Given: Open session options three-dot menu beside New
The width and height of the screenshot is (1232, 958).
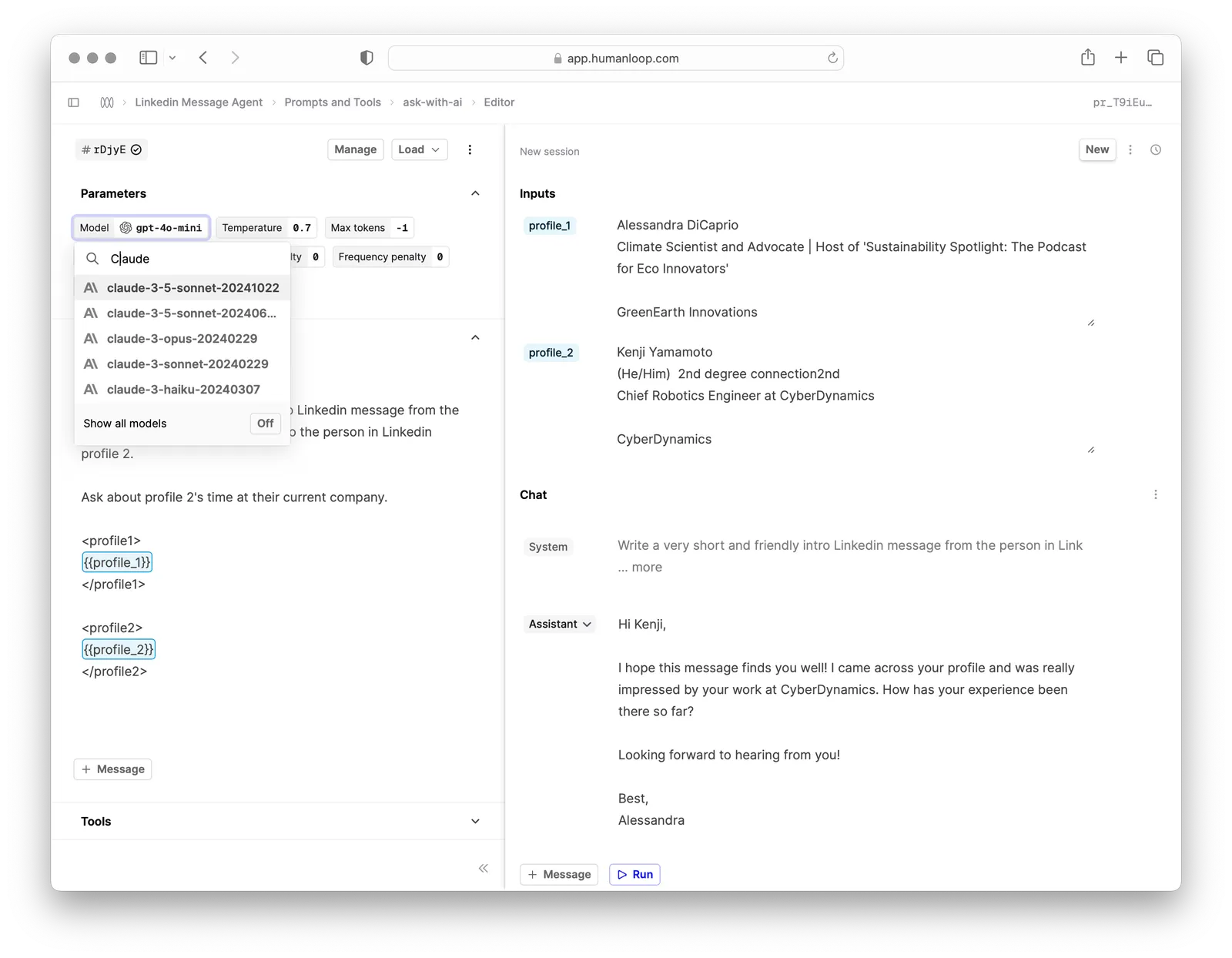Looking at the screenshot, I should pyautogui.click(x=1130, y=150).
